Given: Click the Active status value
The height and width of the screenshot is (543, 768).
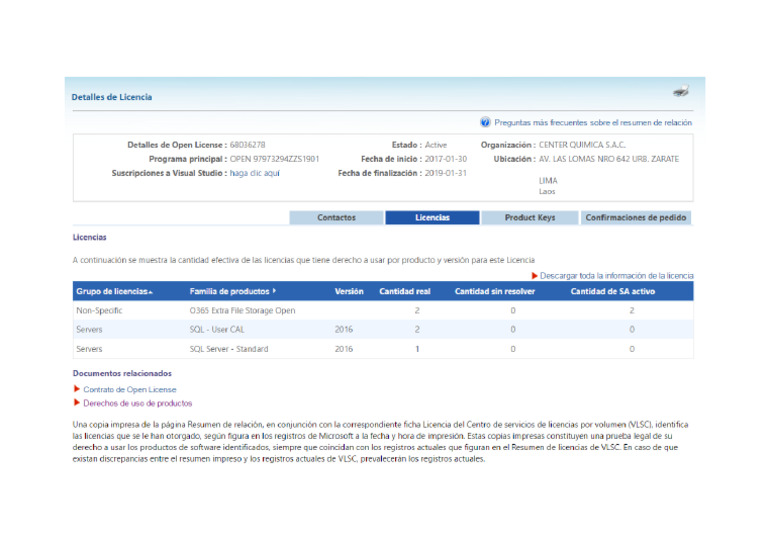Looking at the screenshot, I should coord(435,145).
